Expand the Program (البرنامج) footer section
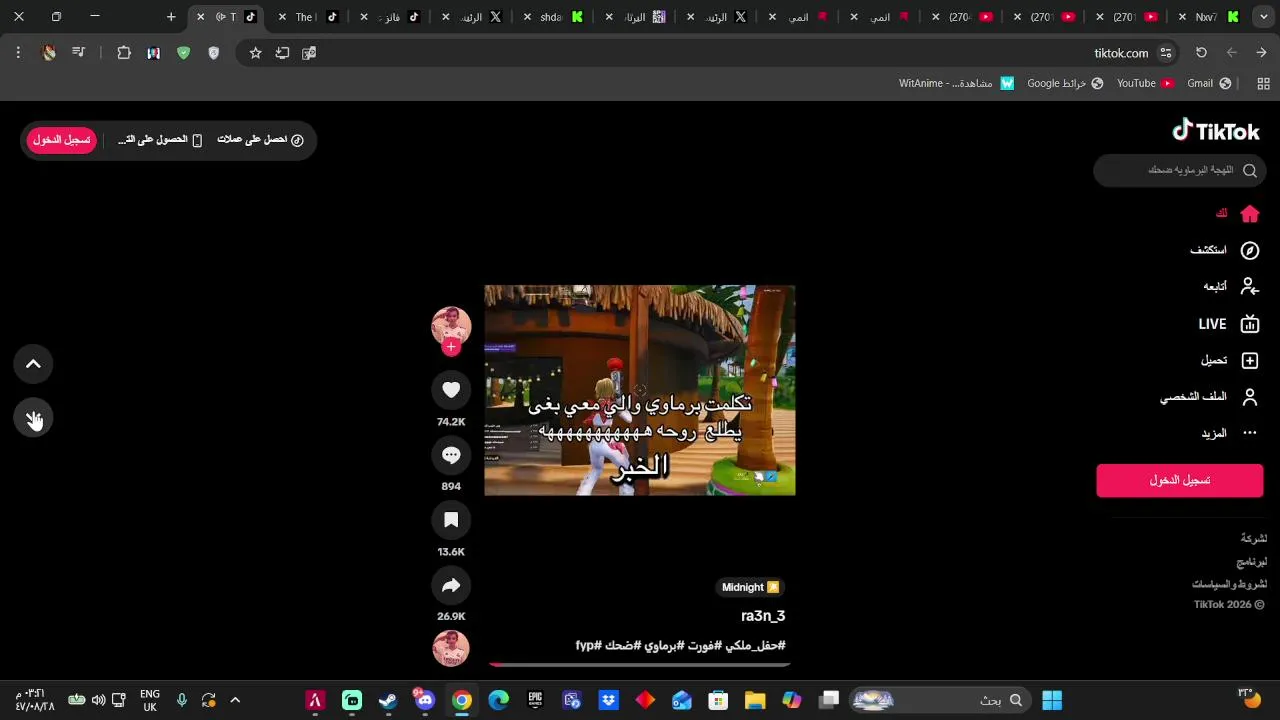 1252,562
